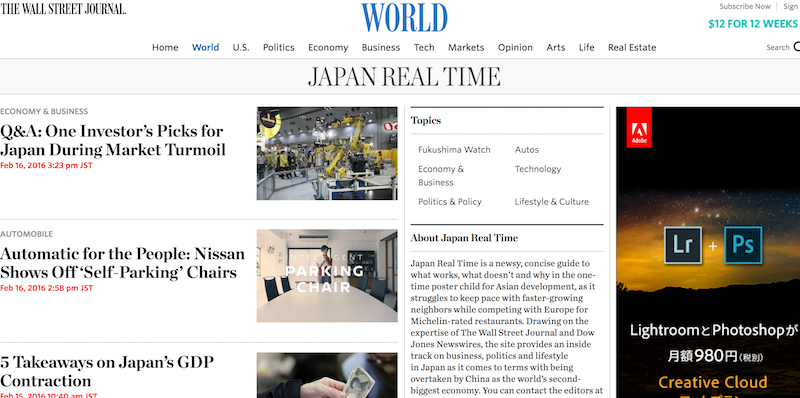Open the Politics & Policy topic
The height and width of the screenshot is (398, 800).
coord(449,202)
